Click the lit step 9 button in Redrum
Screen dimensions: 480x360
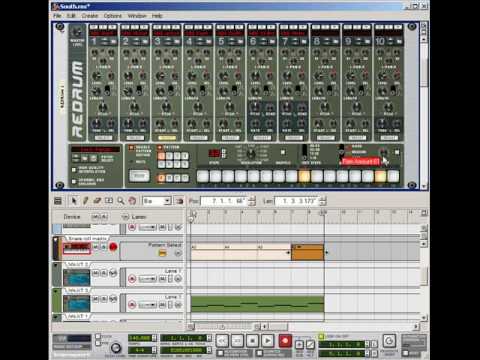(304, 176)
